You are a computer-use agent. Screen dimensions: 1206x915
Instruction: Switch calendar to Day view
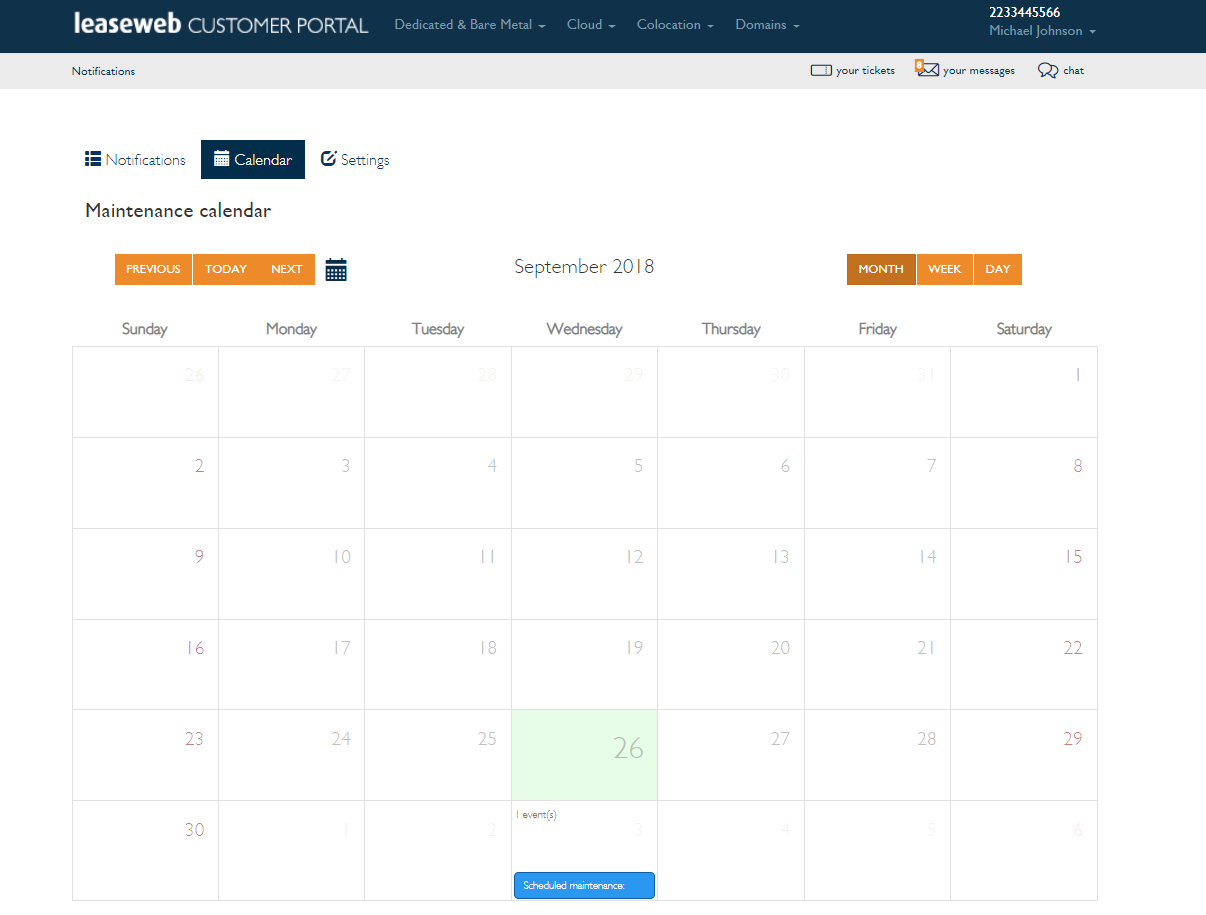coord(997,269)
